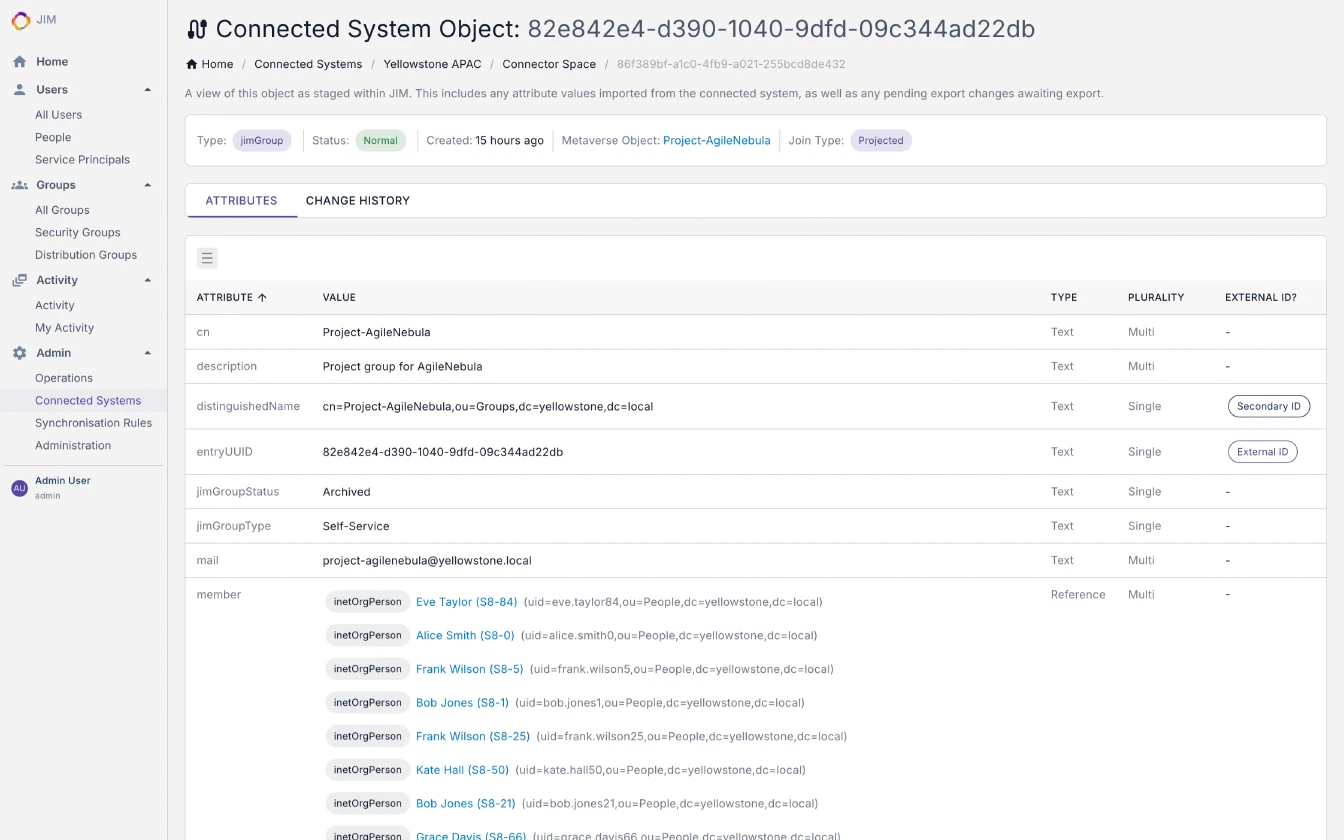Screen dimensions: 1344x840
Task: Select the Activity icon in the sidebar
Action: tap(18, 280)
